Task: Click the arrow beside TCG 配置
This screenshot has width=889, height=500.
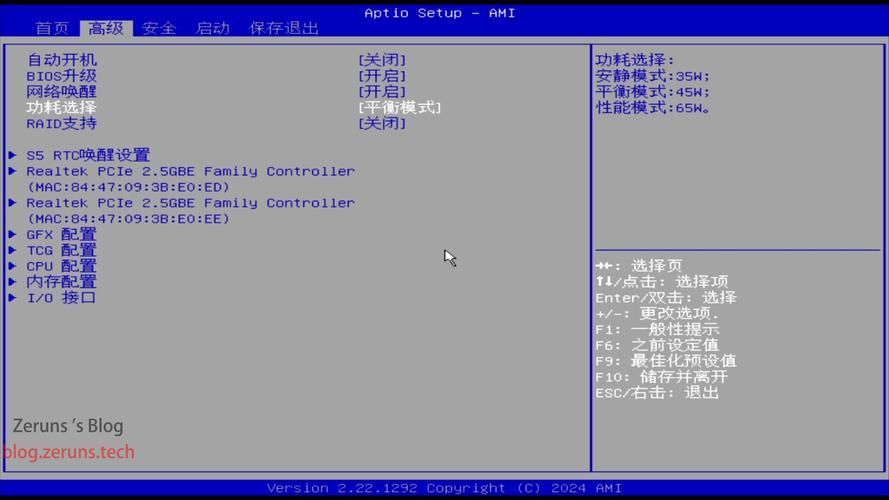Action: pos(12,250)
